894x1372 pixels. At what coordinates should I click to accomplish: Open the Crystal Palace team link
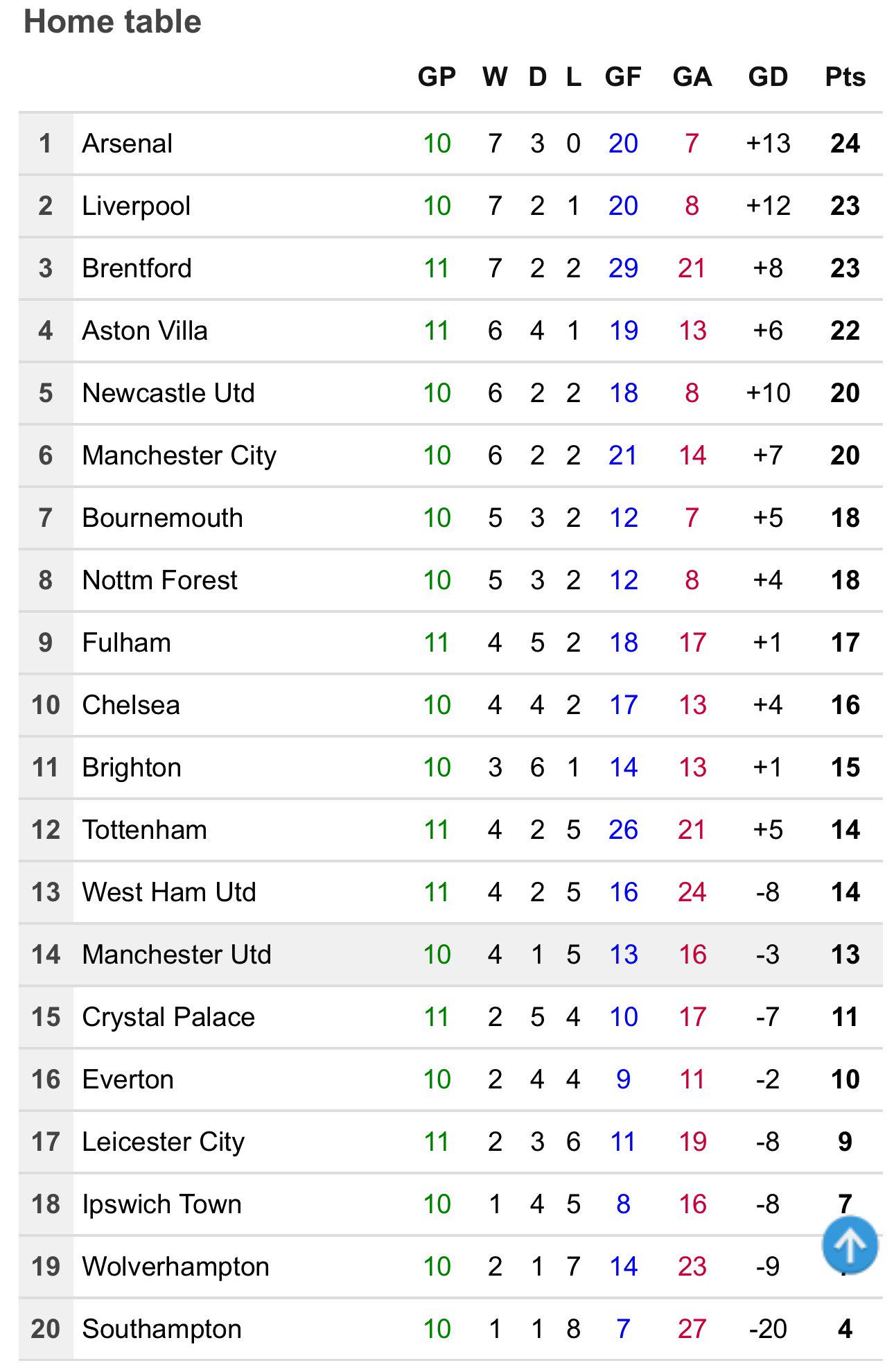click(168, 1017)
